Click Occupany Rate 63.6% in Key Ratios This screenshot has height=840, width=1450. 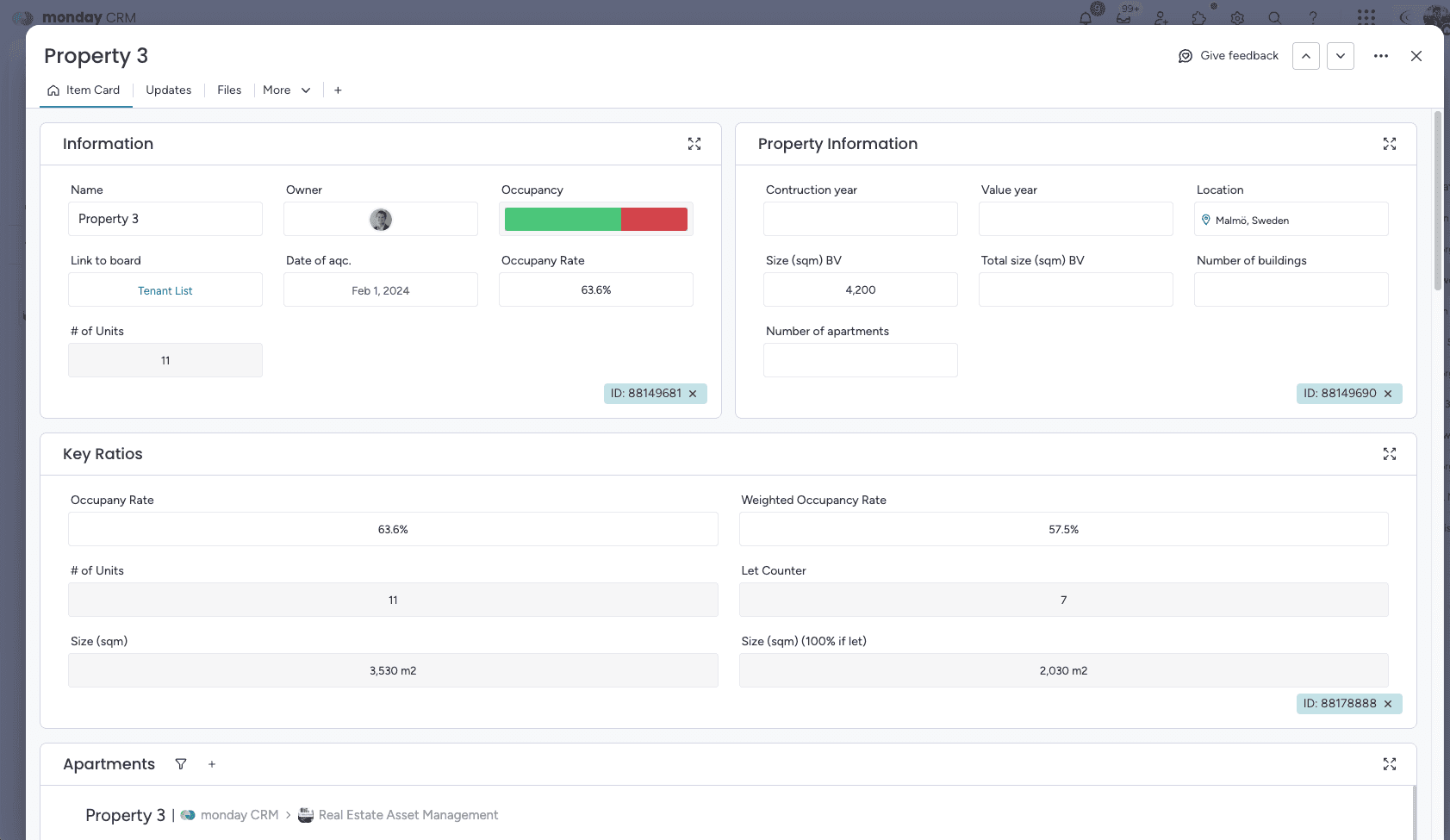pos(393,529)
